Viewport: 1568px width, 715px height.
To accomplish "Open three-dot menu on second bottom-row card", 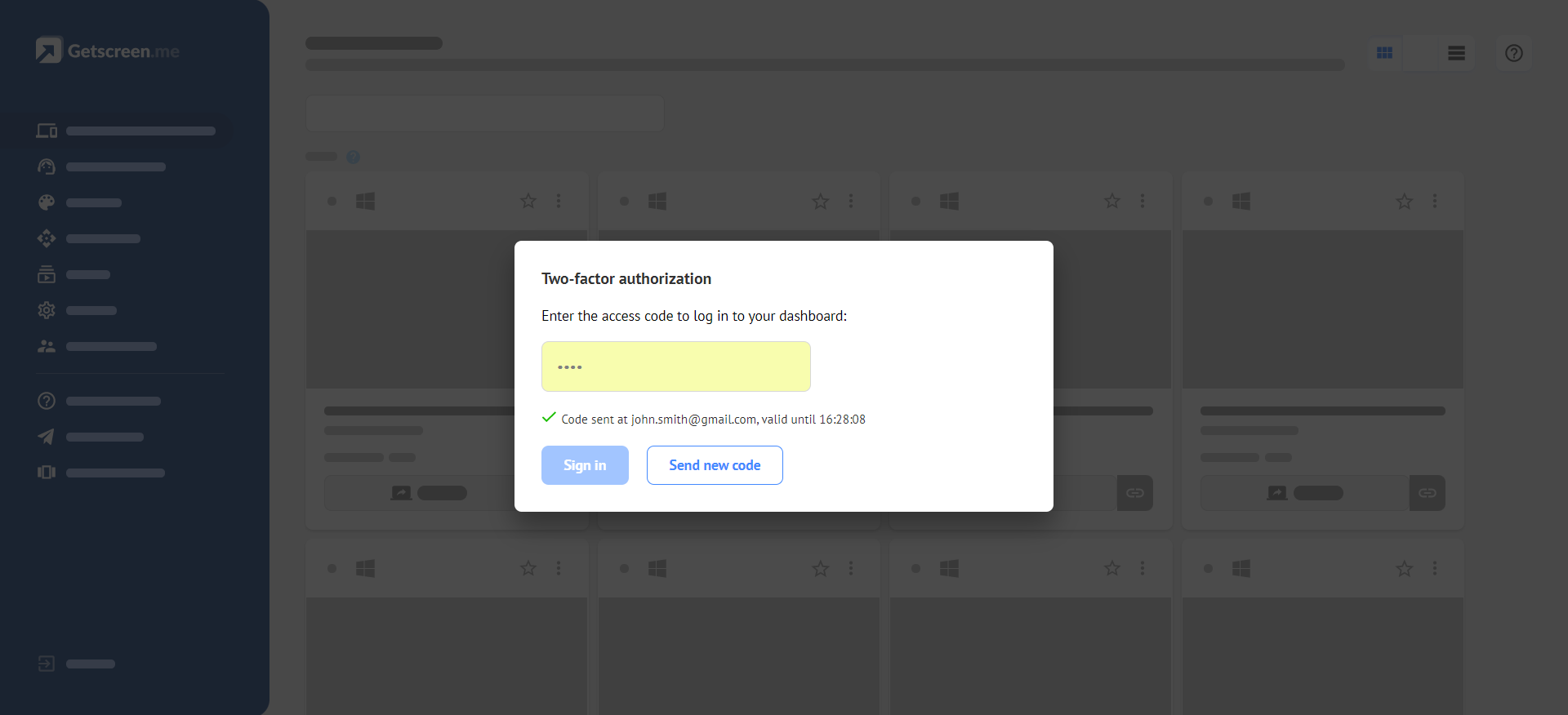I will tap(851, 568).
